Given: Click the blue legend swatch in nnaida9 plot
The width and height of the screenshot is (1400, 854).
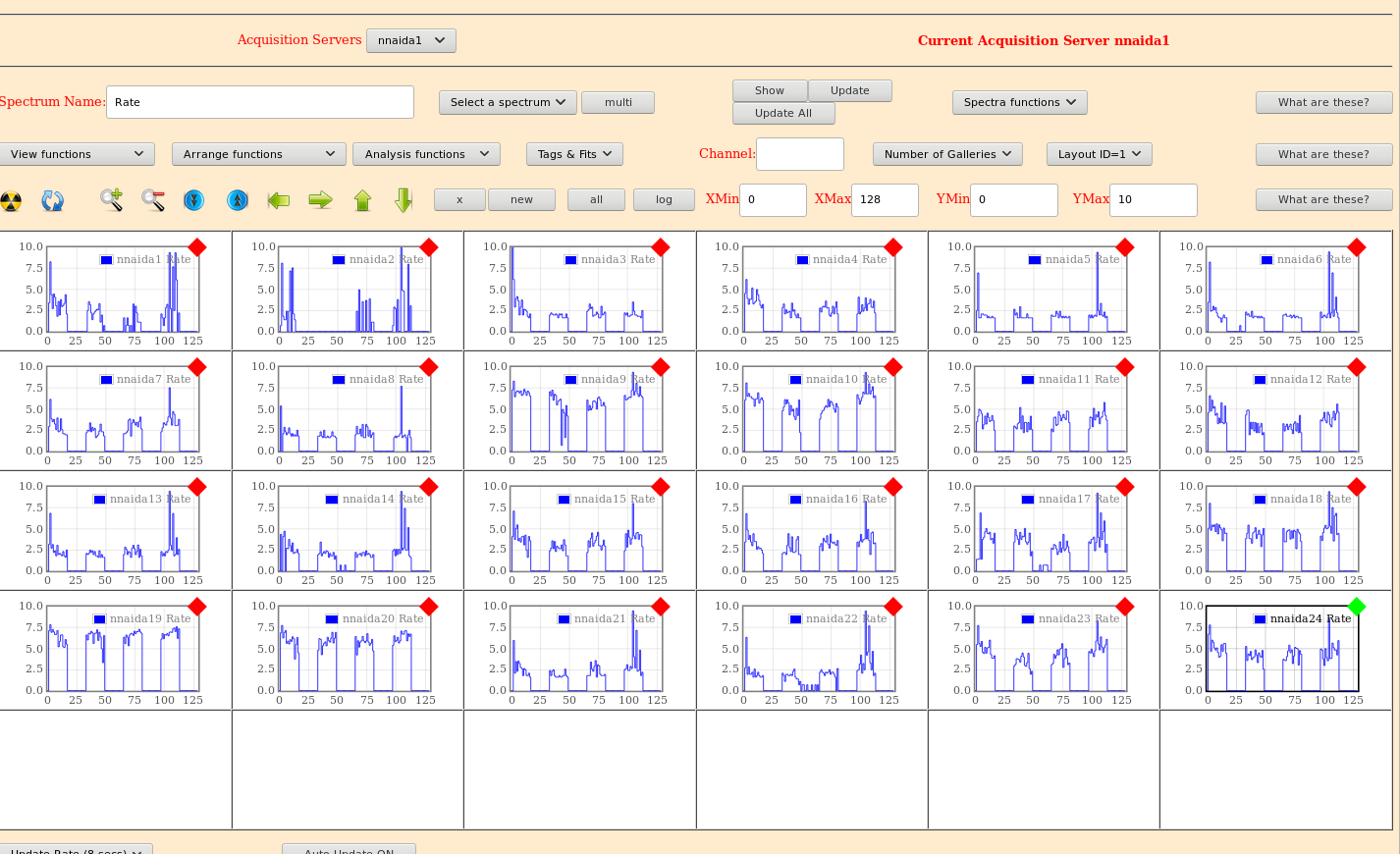Looking at the screenshot, I should (x=571, y=380).
